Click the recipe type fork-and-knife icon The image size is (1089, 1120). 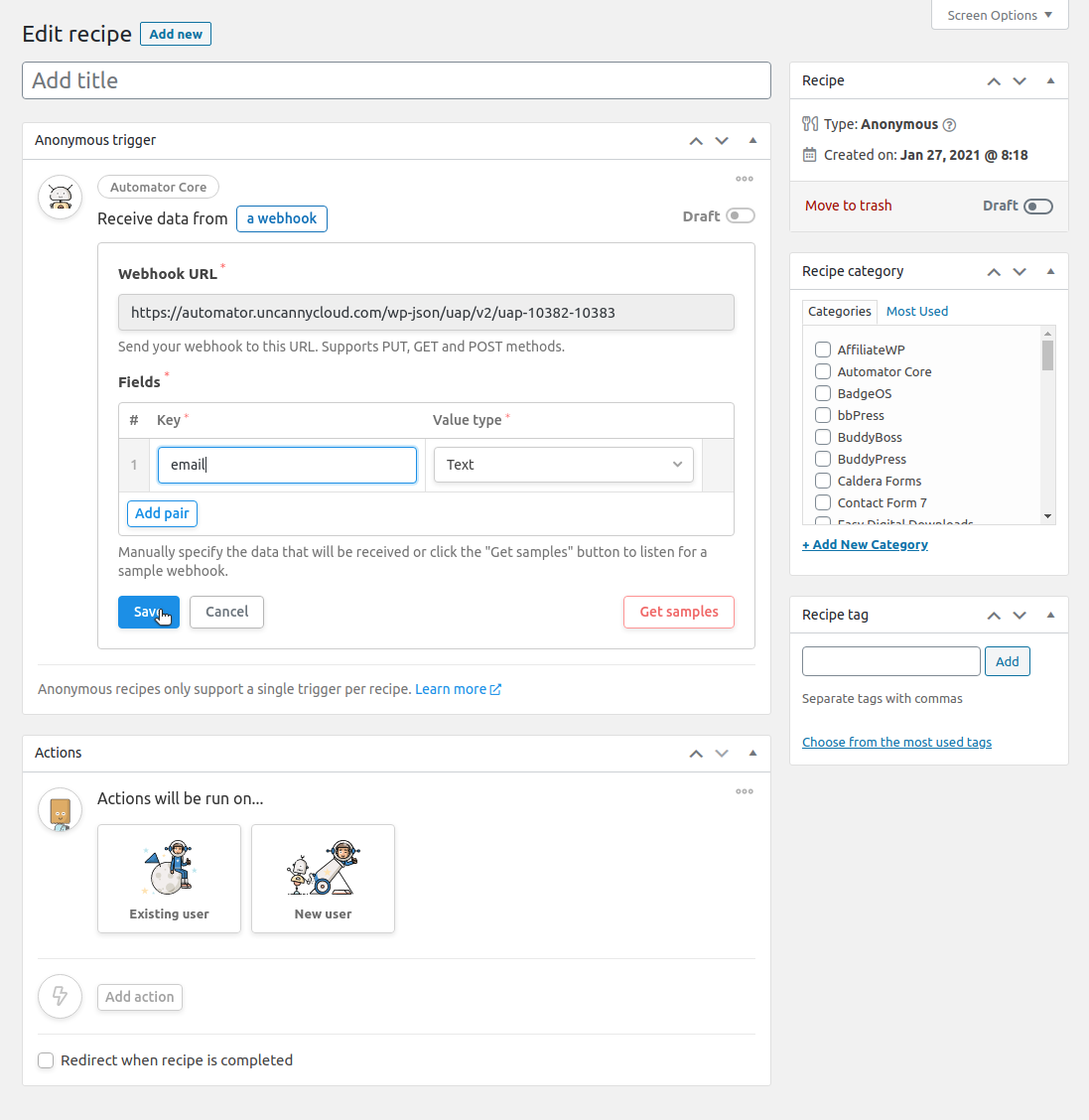tap(810, 124)
